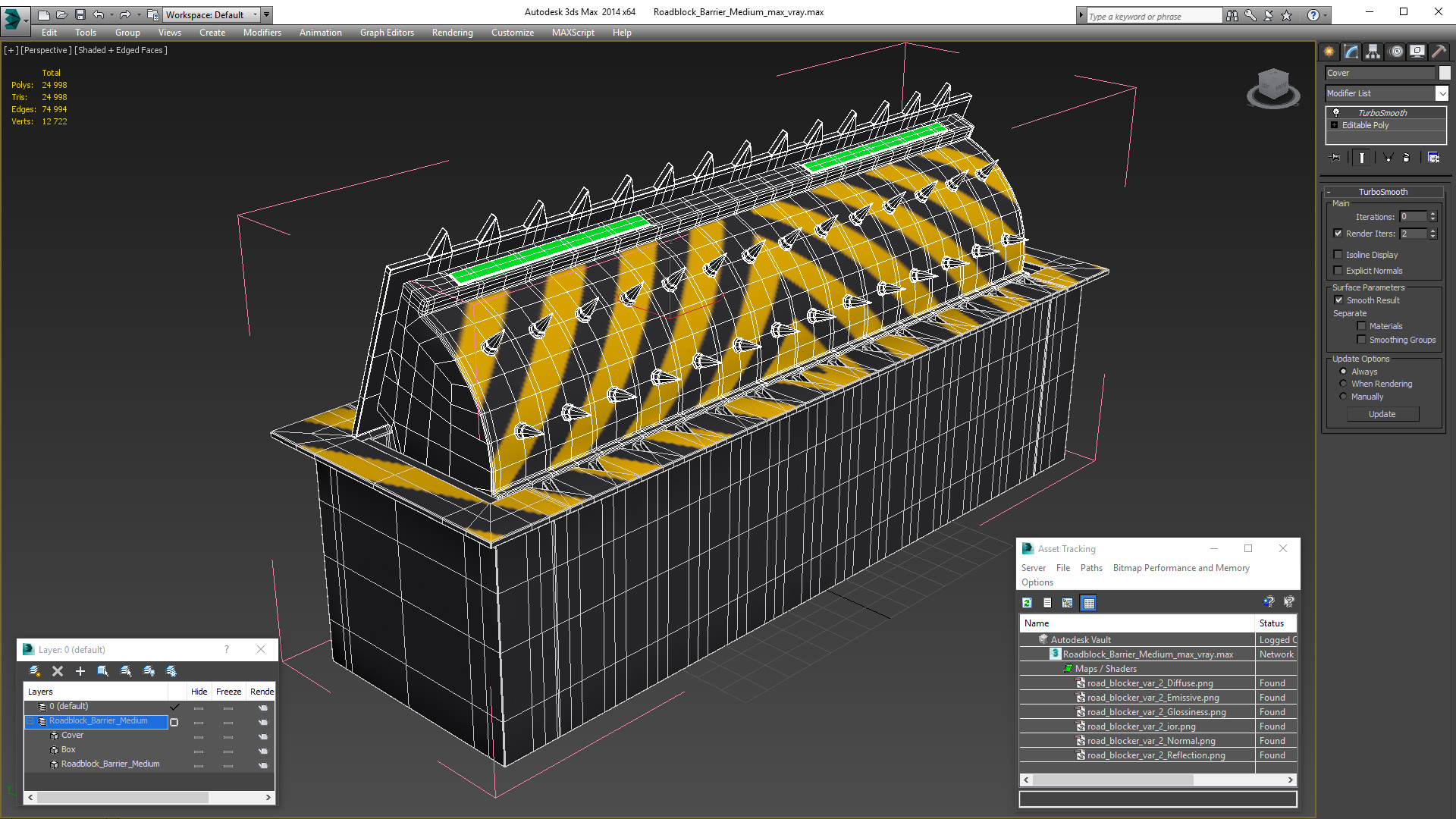1456x819 pixels.
Task: Click the Modifiers menu in menu bar
Action: pyautogui.click(x=260, y=32)
